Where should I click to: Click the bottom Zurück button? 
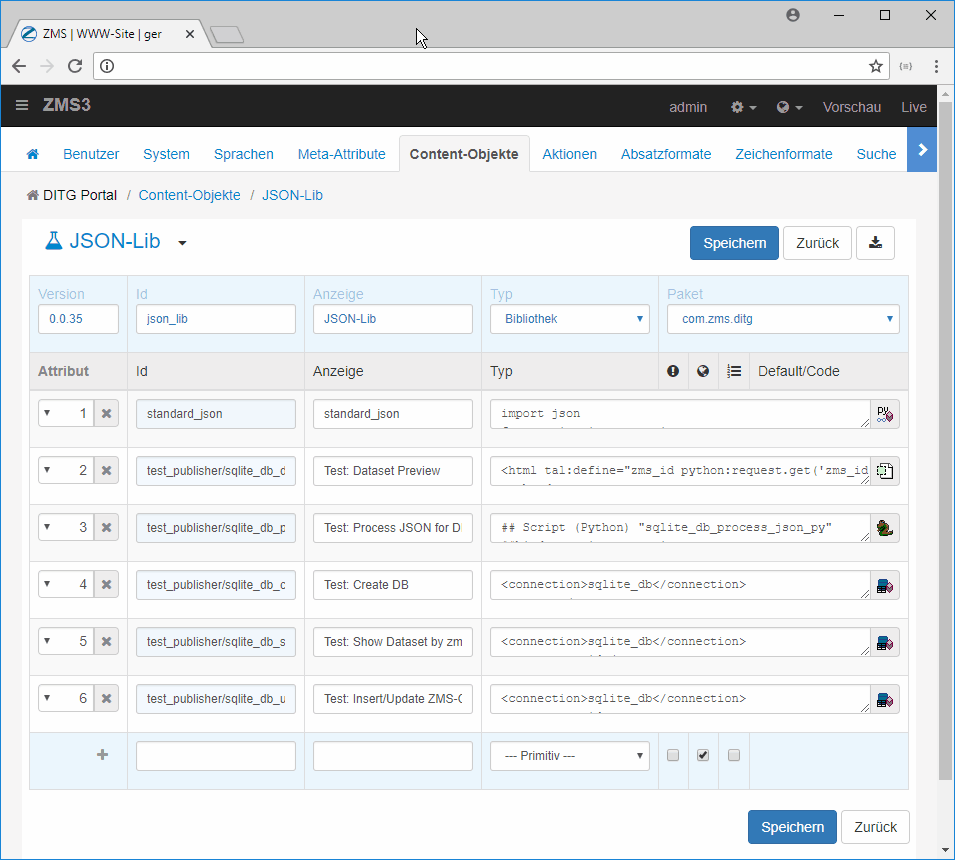pos(875,827)
